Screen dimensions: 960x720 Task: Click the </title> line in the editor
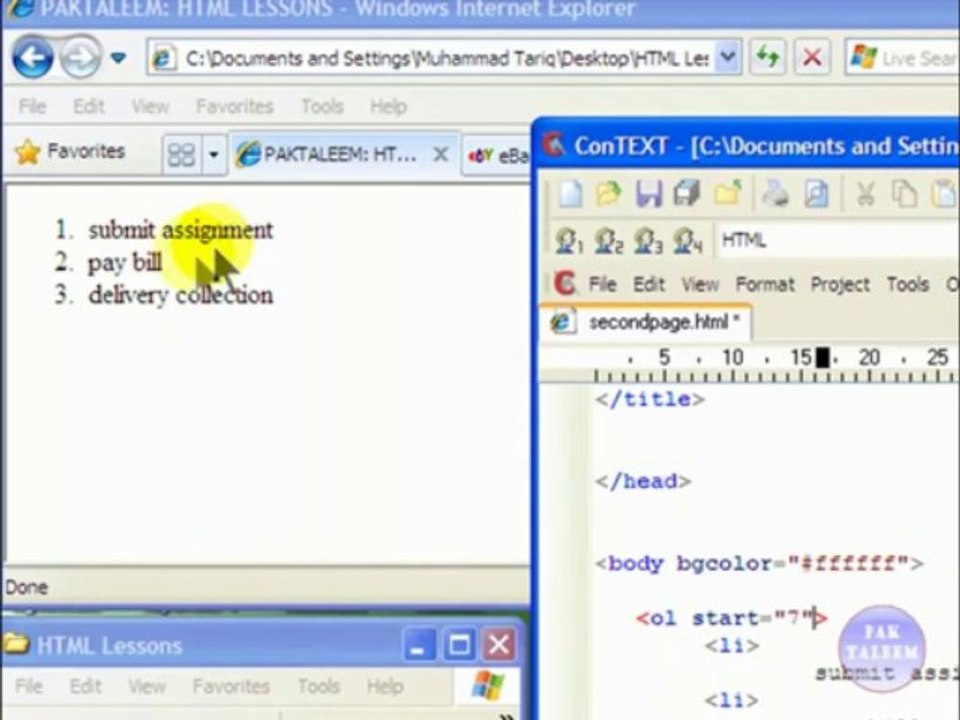(650, 399)
